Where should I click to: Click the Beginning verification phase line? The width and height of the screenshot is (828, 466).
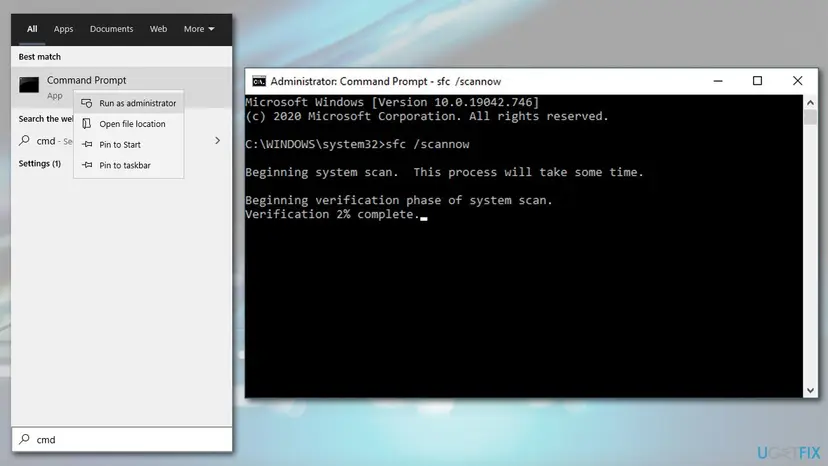click(x=399, y=200)
